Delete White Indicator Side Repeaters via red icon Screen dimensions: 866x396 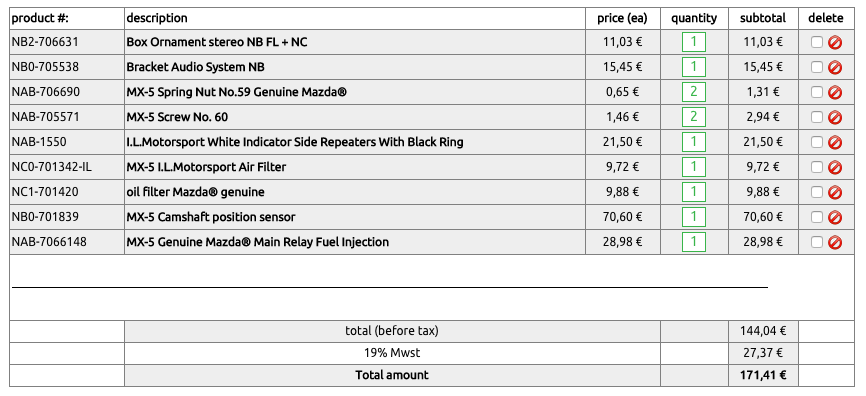[x=835, y=142]
